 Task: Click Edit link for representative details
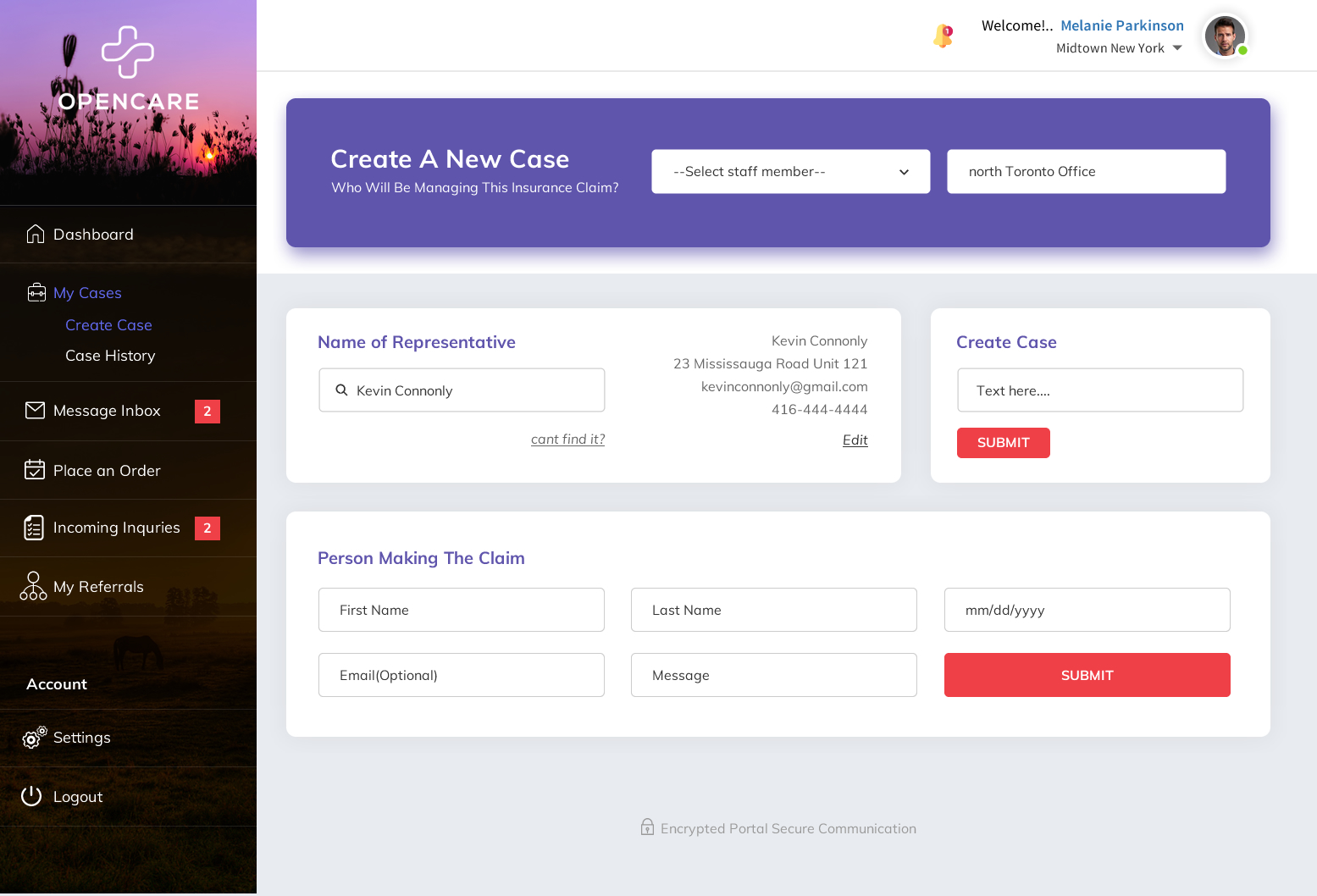coord(855,440)
